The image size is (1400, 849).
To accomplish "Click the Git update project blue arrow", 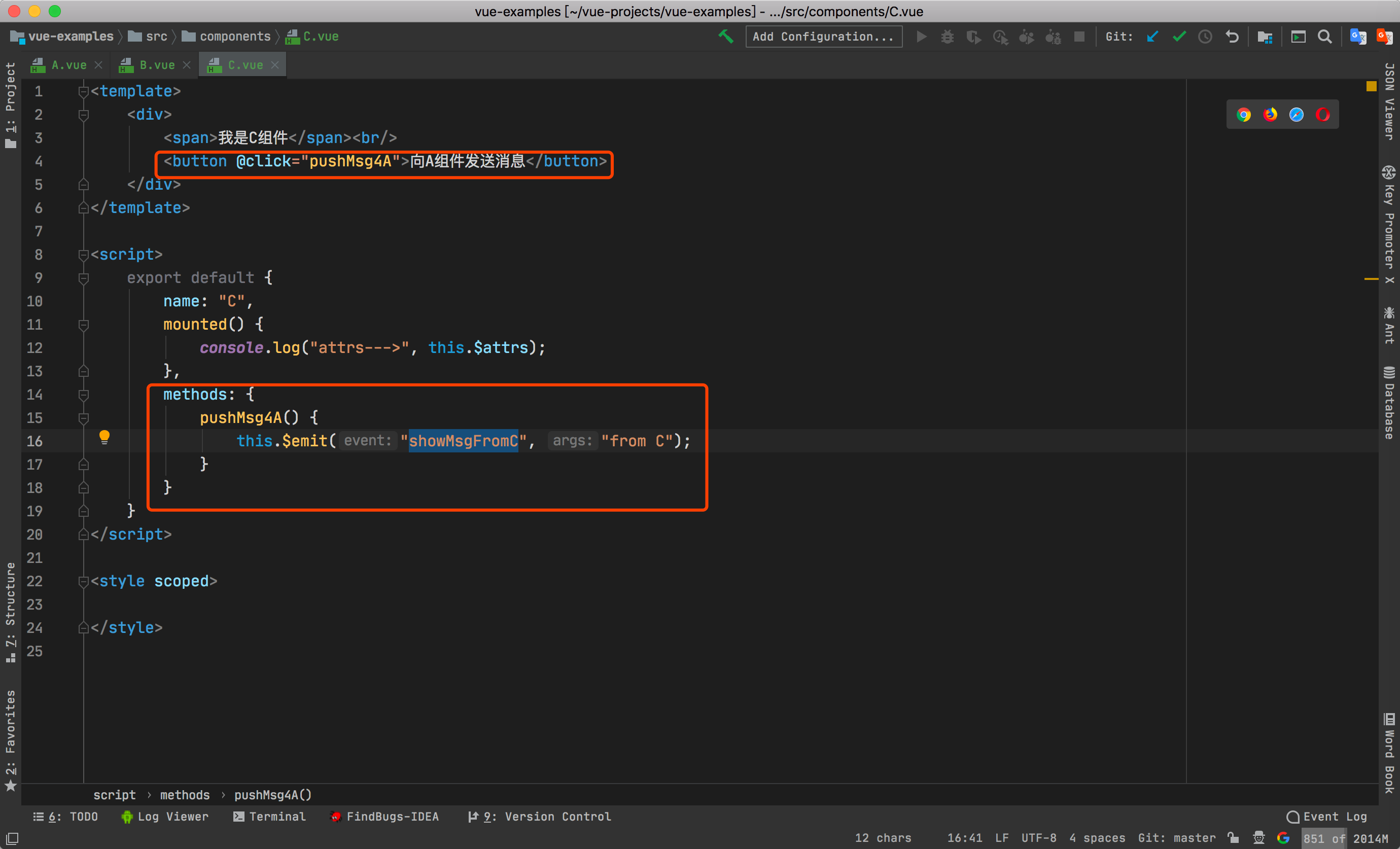I will [1152, 37].
